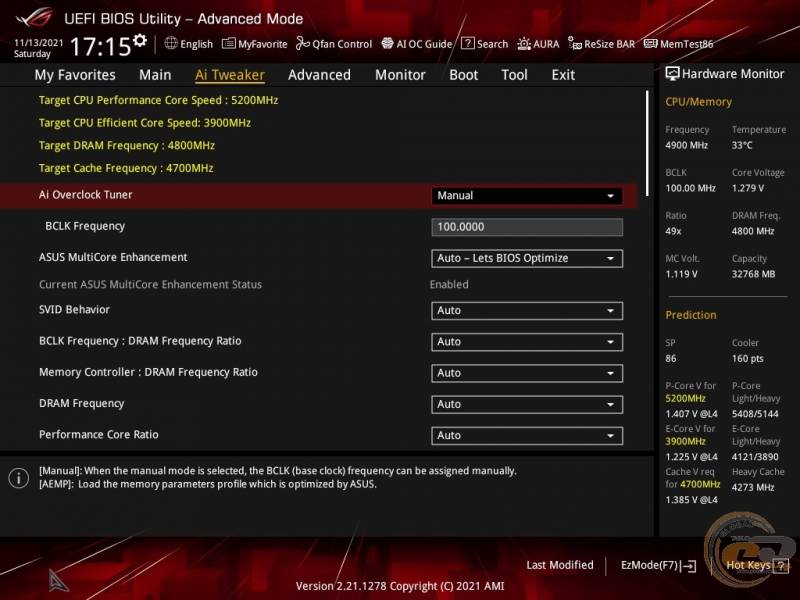Image resolution: width=800 pixels, height=600 pixels.
Task: Click the 4900 MHz frequency reading
Action: [x=686, y=145]
